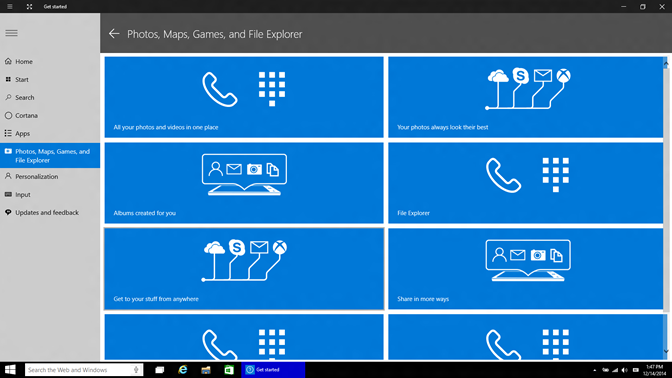Click the scrollbar up arrow
Image resolution: width=672 pixels, height=378 pixels.
pos(666,63)
